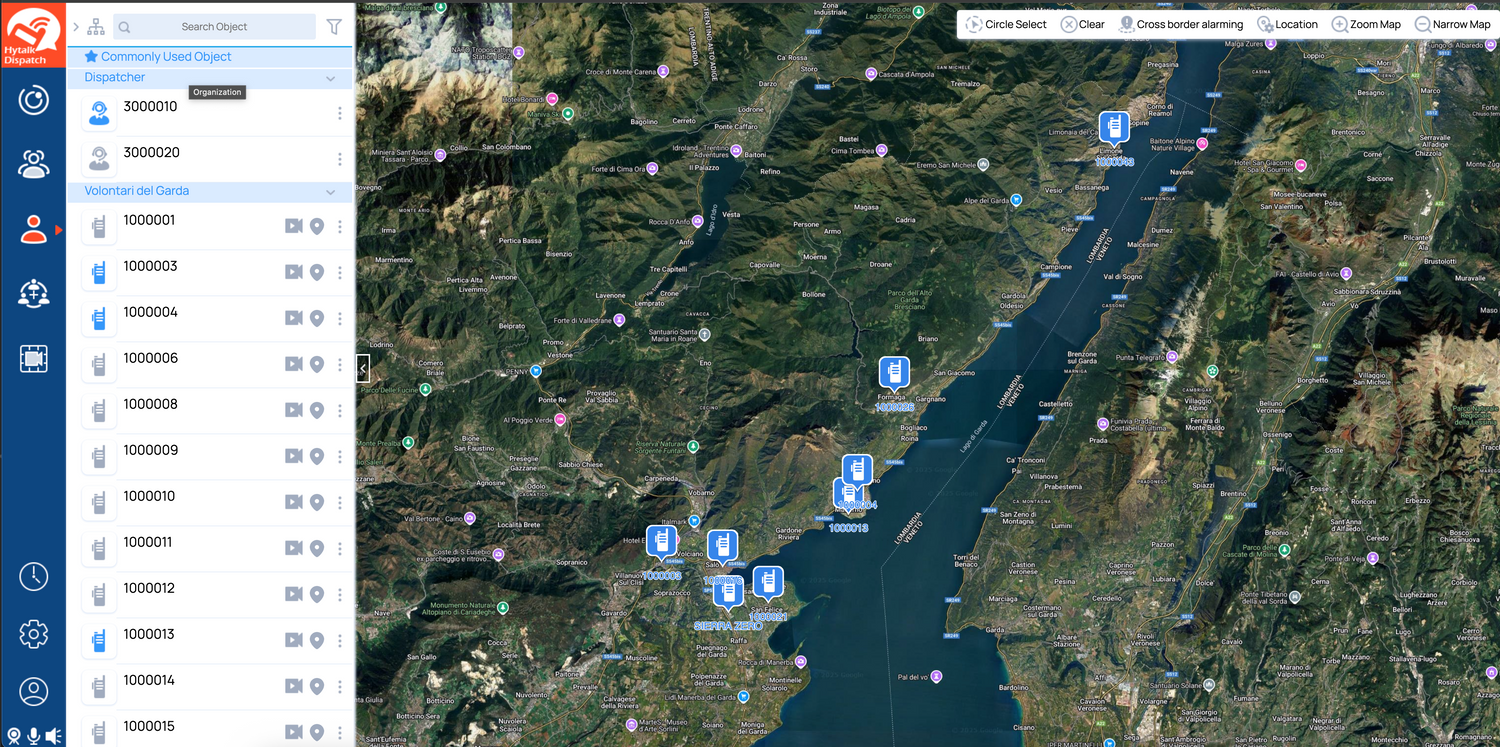Image resolution: width=1500 pixels, height=747 pixels.
Task: Click Location in map toolbar
Action: point(1288,24)
